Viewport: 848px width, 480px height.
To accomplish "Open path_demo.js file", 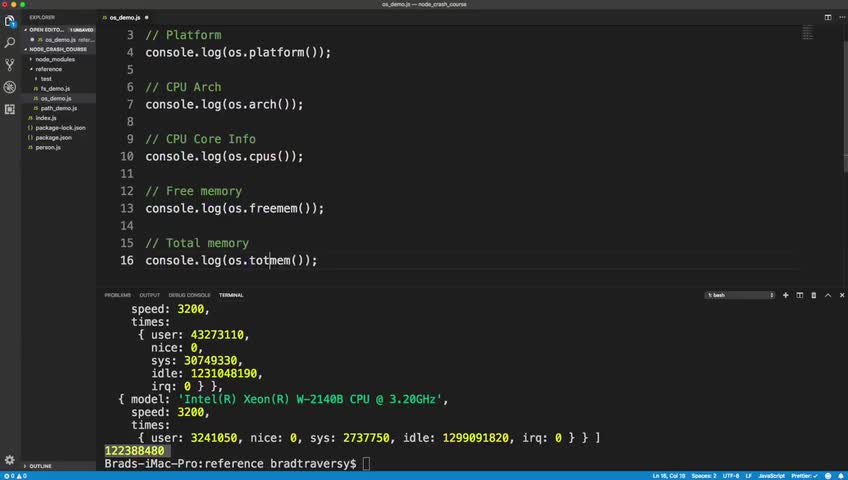I will point(58,108).
